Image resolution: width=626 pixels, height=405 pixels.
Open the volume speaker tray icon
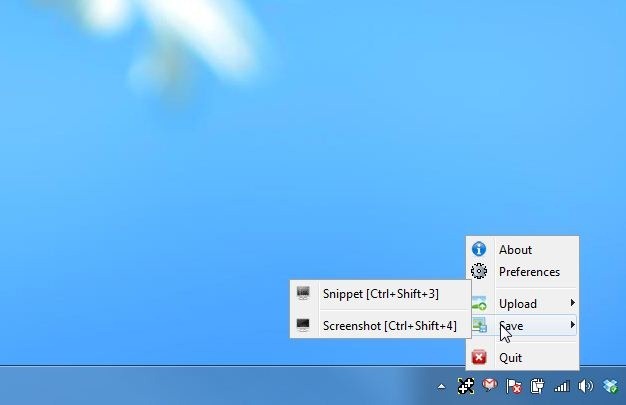point(586,386)
